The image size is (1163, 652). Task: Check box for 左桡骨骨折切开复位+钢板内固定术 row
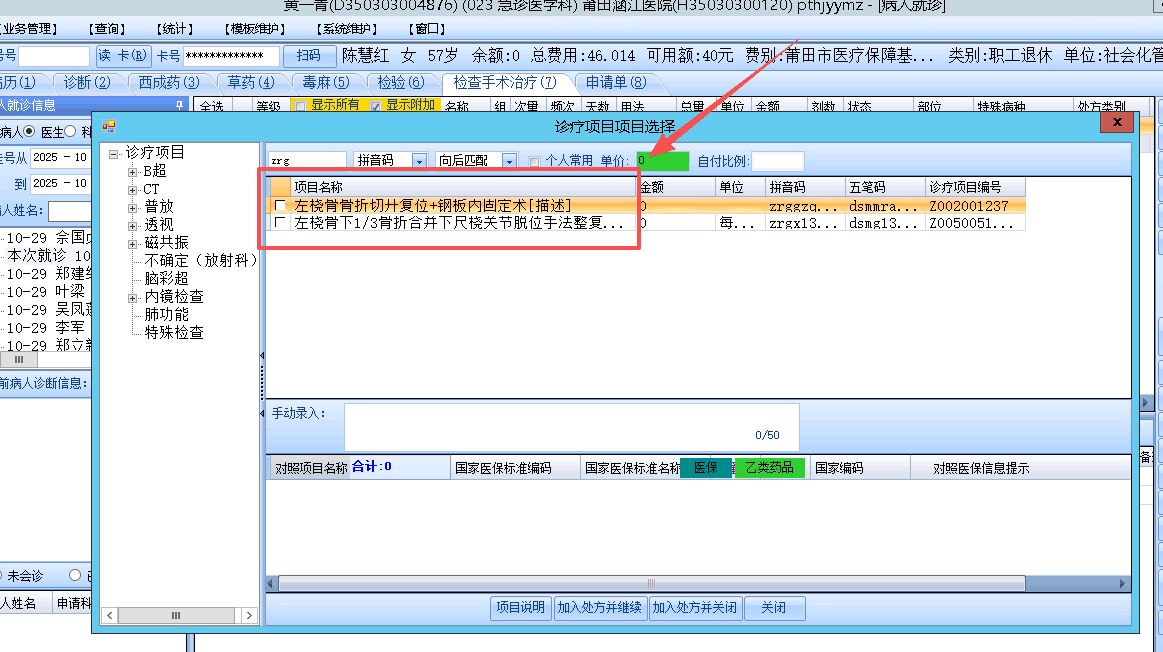tap(280, 205)
